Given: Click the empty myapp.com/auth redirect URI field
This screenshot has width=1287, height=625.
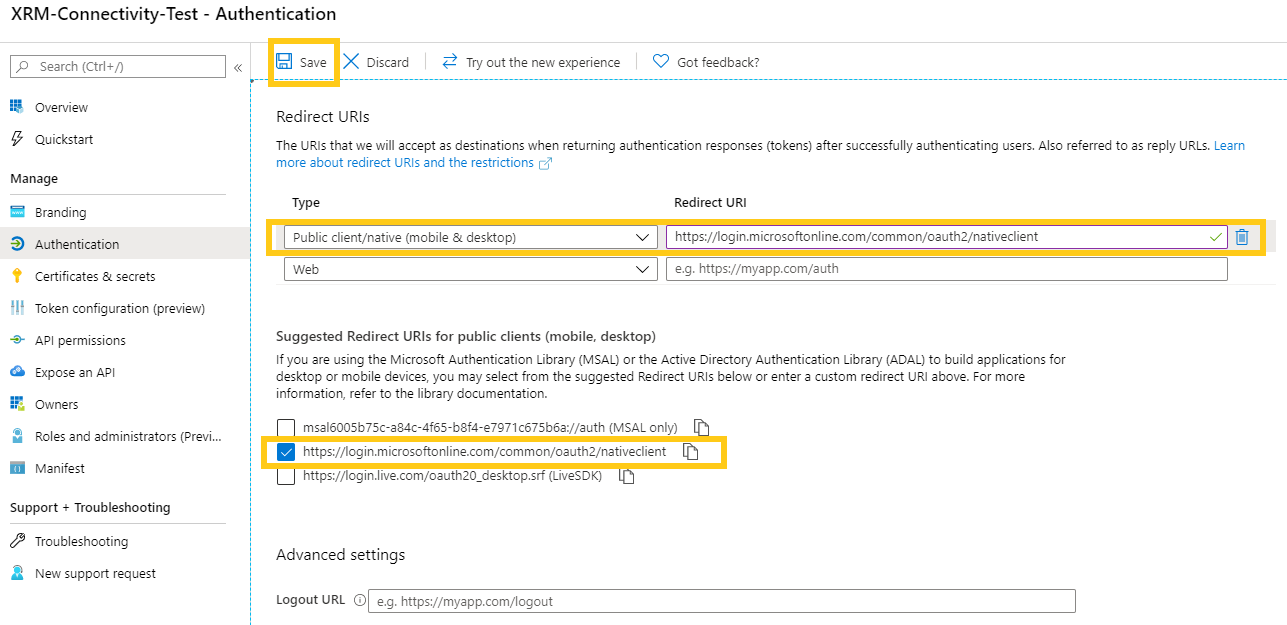Looking at the screenshot, I should pos(946,269).
